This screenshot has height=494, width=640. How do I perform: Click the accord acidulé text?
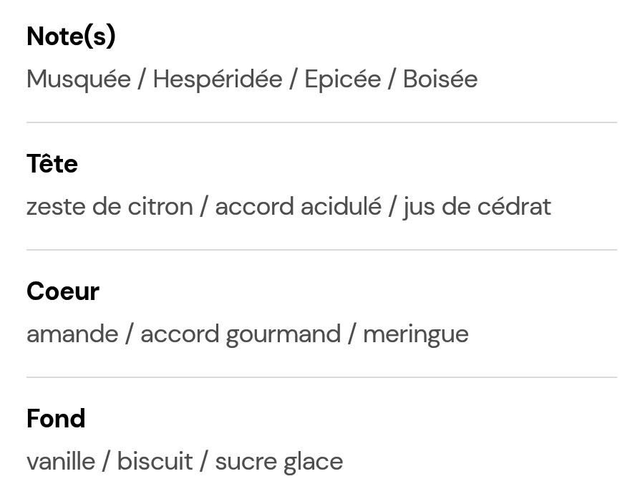pyautogui.click(x=298, y=208)
